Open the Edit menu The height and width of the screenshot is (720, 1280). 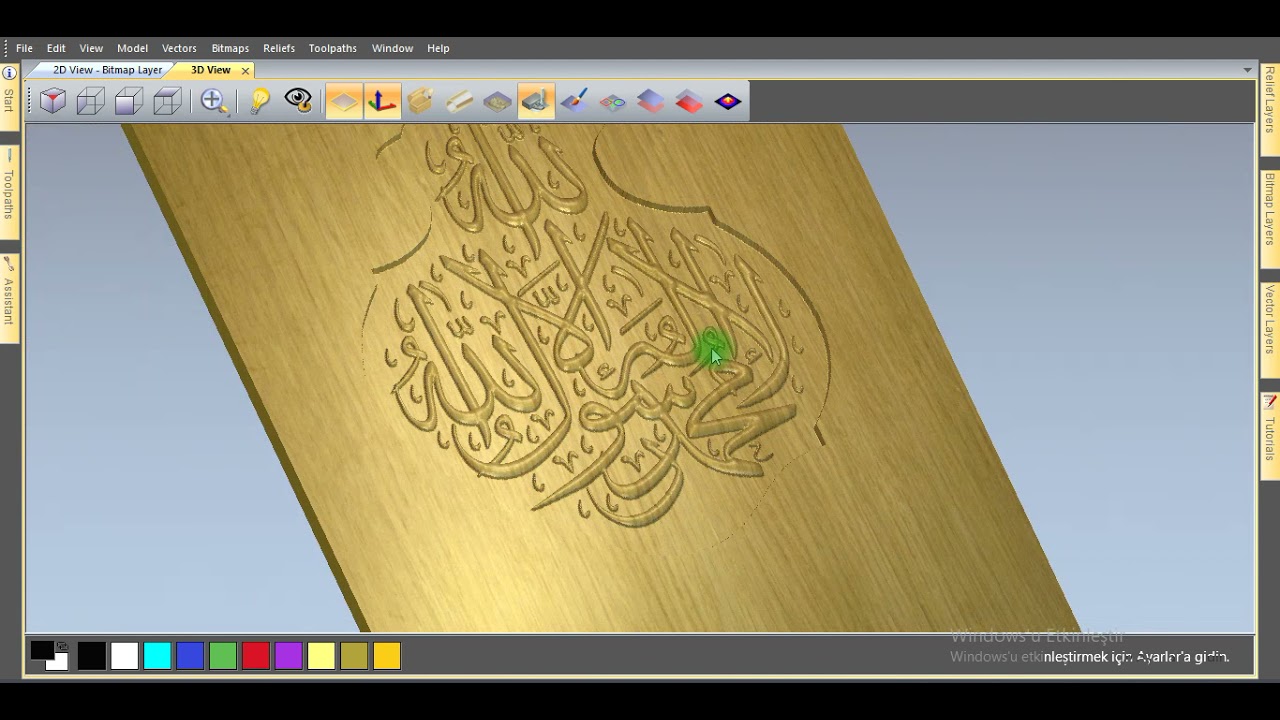(x=56, y=48)
